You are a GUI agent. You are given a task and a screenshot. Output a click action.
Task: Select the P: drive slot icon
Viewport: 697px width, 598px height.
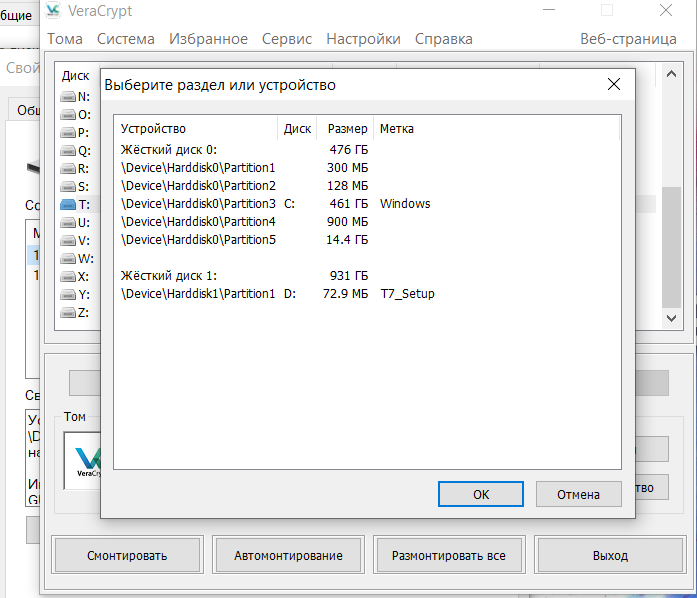point(68,132)
